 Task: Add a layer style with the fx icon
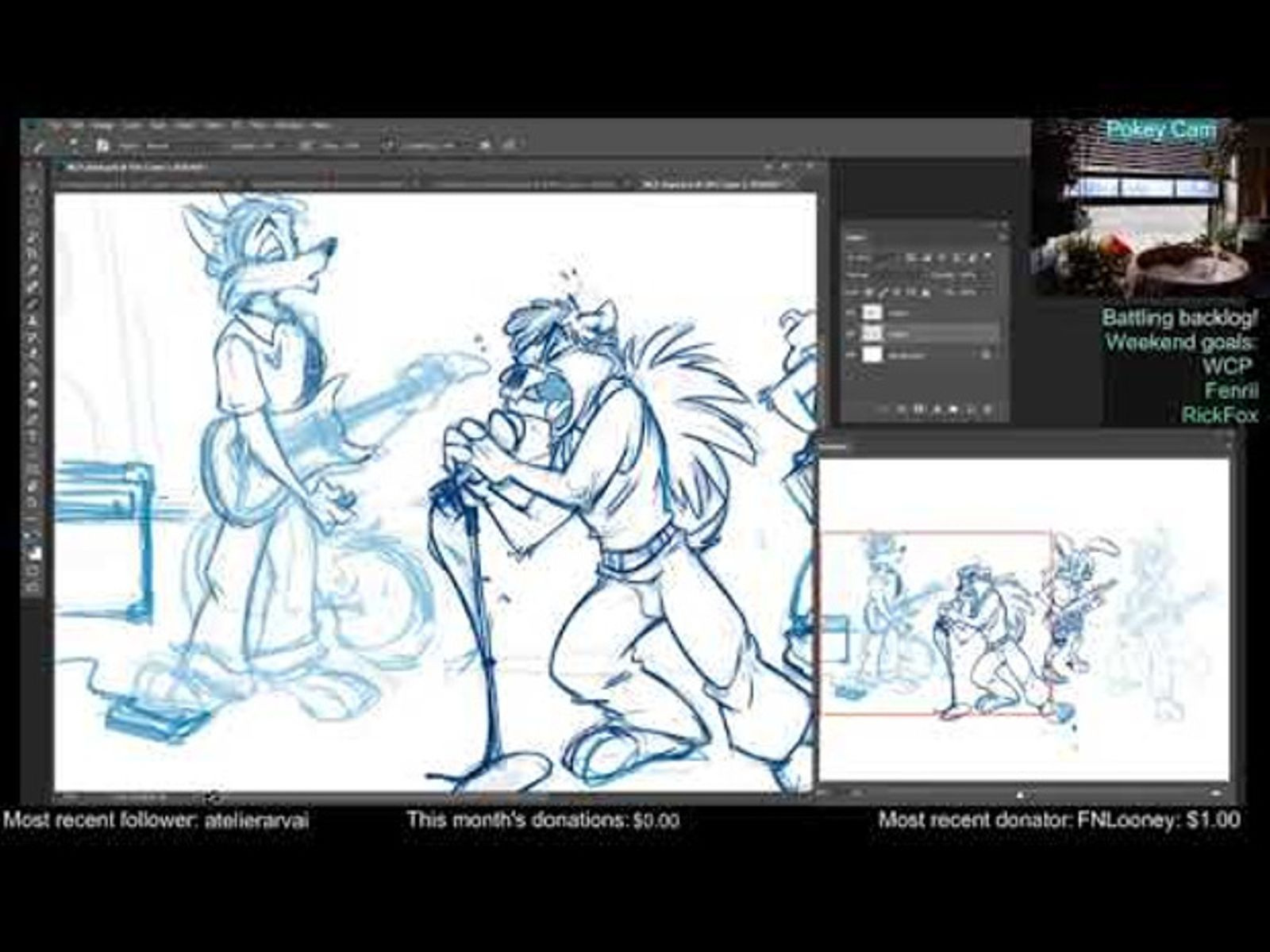click(x=901, y=409)
